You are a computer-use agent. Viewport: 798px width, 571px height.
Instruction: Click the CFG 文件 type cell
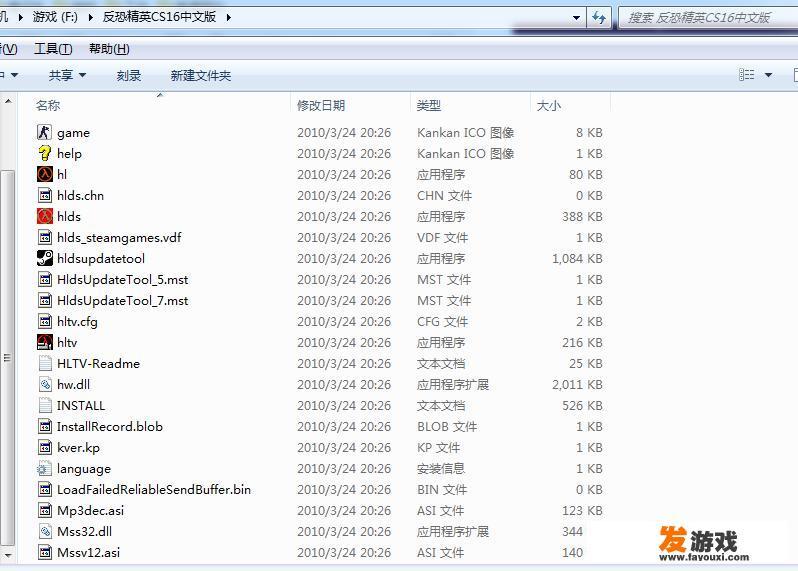(x=442, y=322)
